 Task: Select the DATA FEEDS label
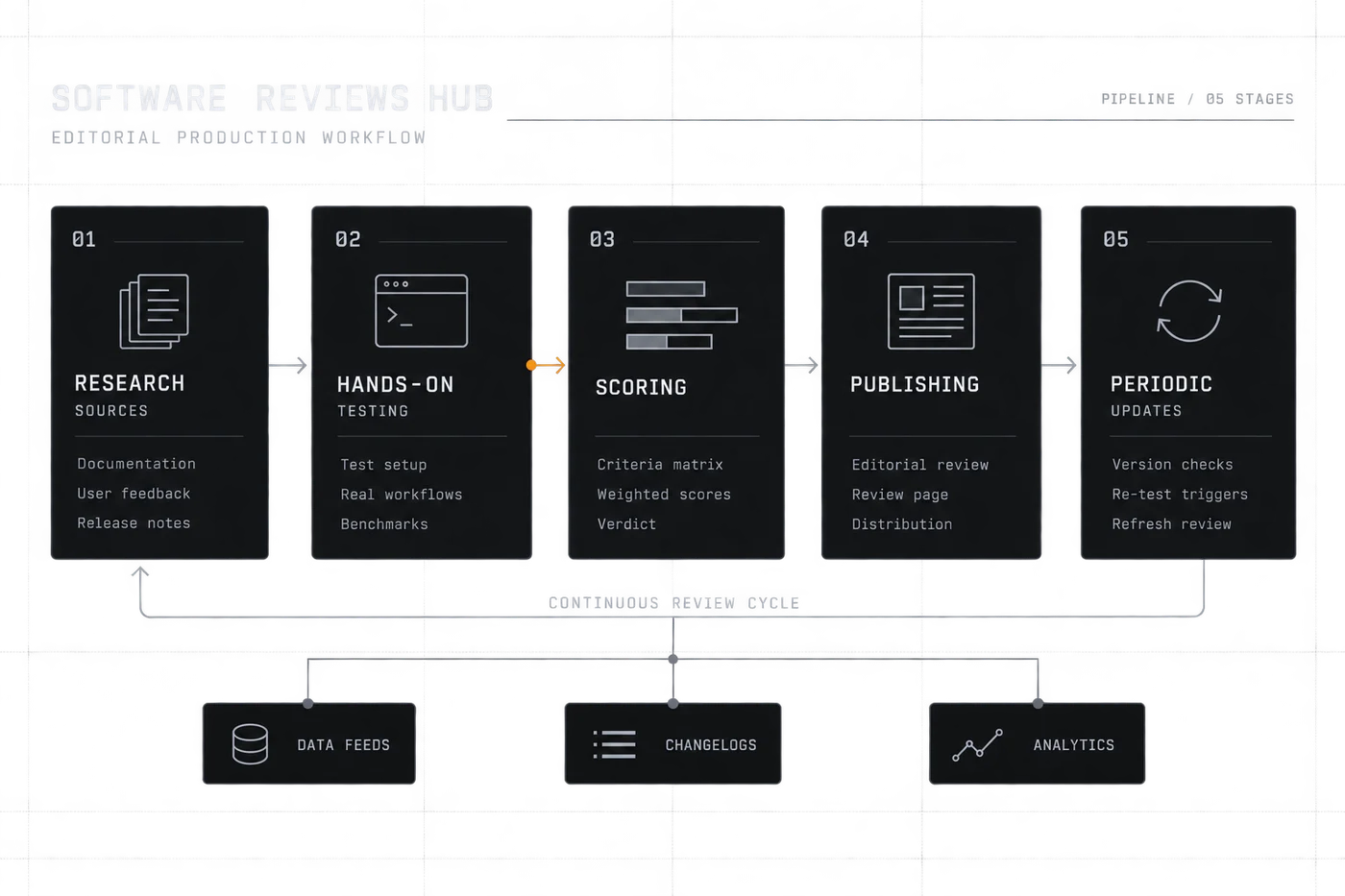click(343, 745)
